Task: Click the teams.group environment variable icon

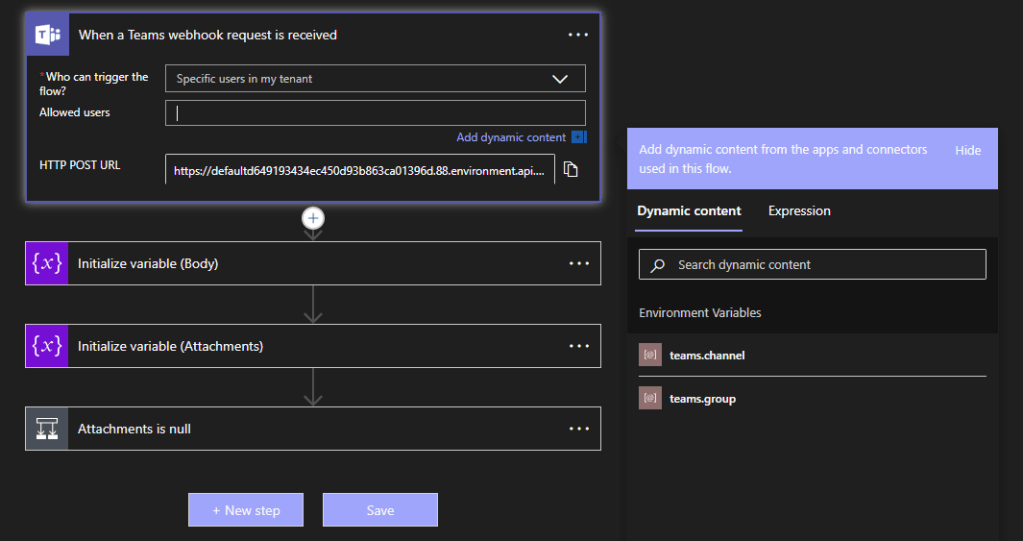Action: (x=650, y=399)
